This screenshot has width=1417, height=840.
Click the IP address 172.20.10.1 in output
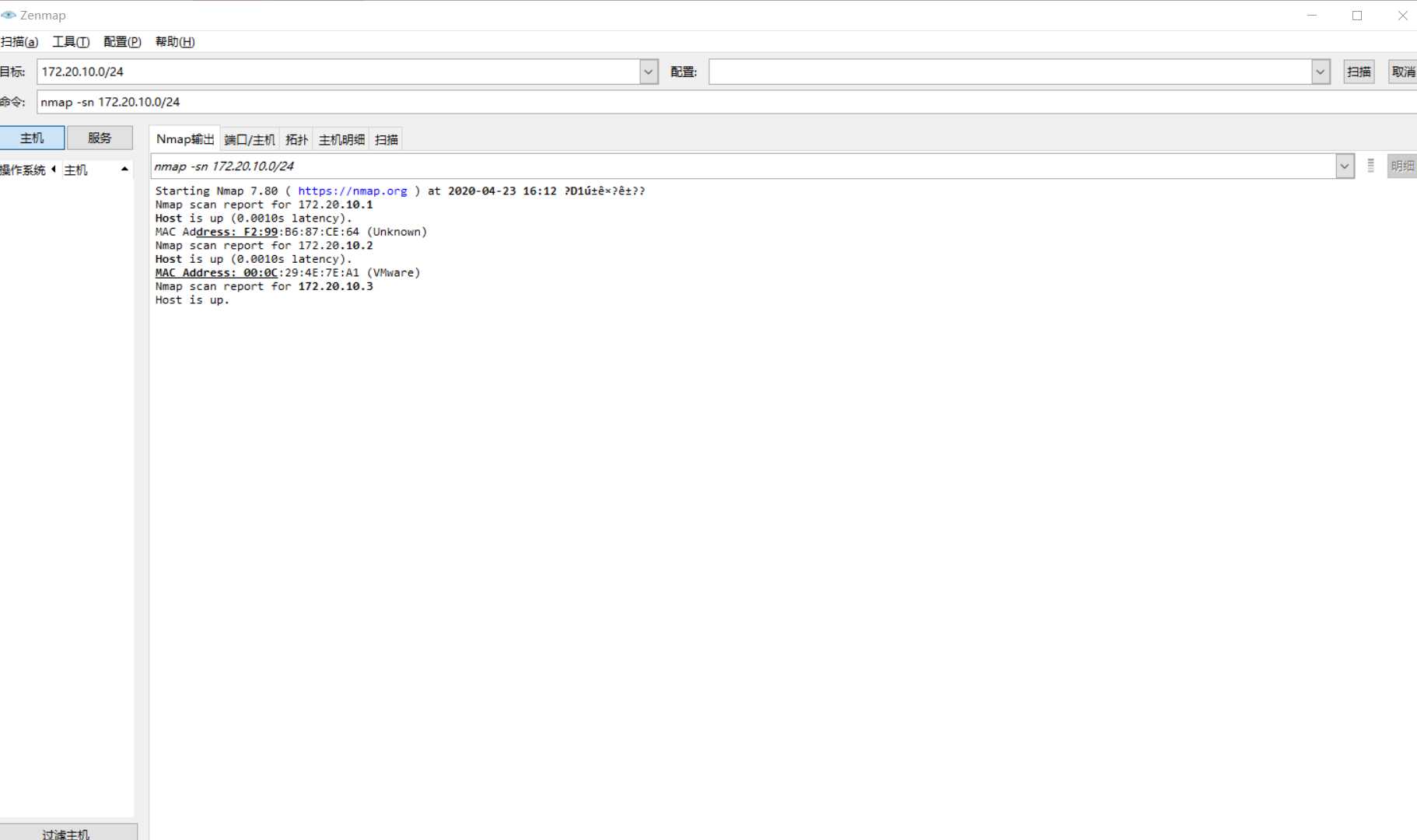(x=335, y=205)
